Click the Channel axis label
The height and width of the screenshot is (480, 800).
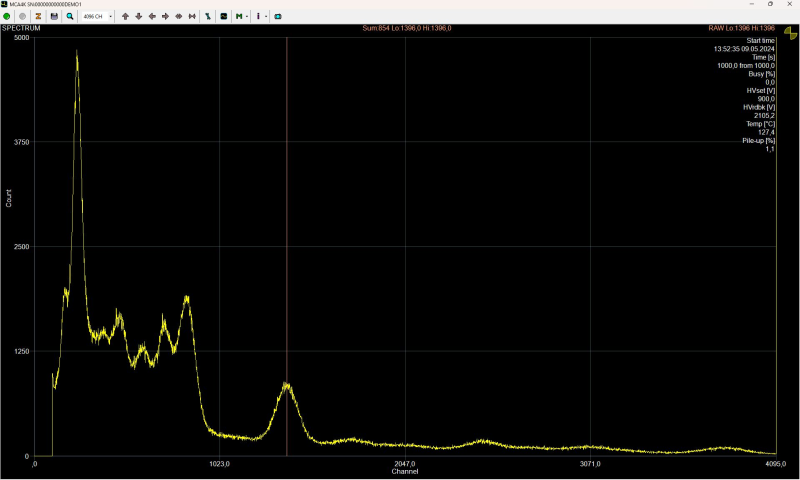pos(405,471)
